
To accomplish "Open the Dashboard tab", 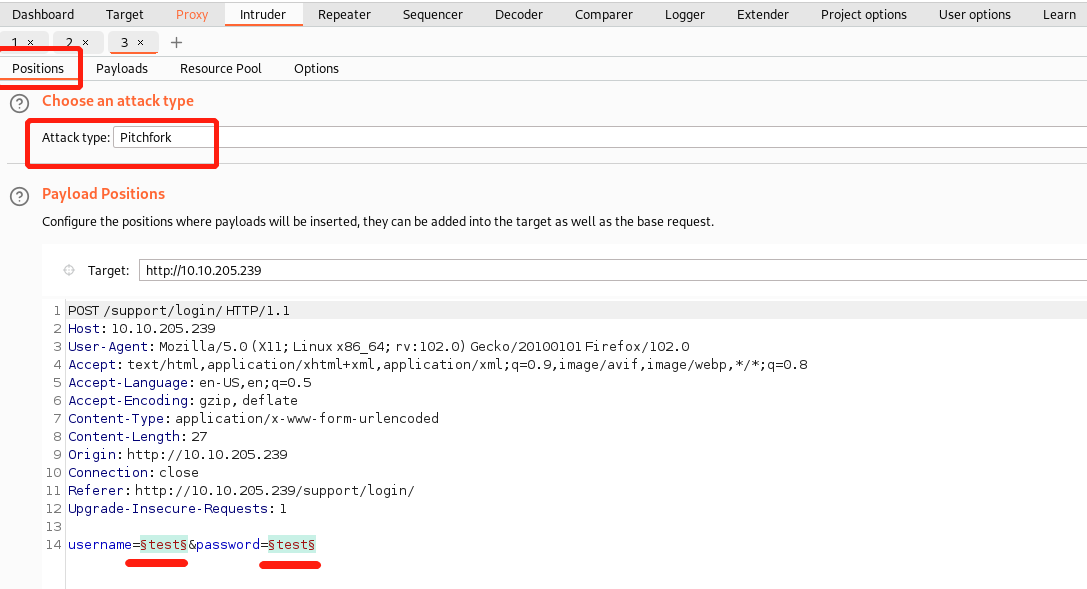I will [43, 14].
